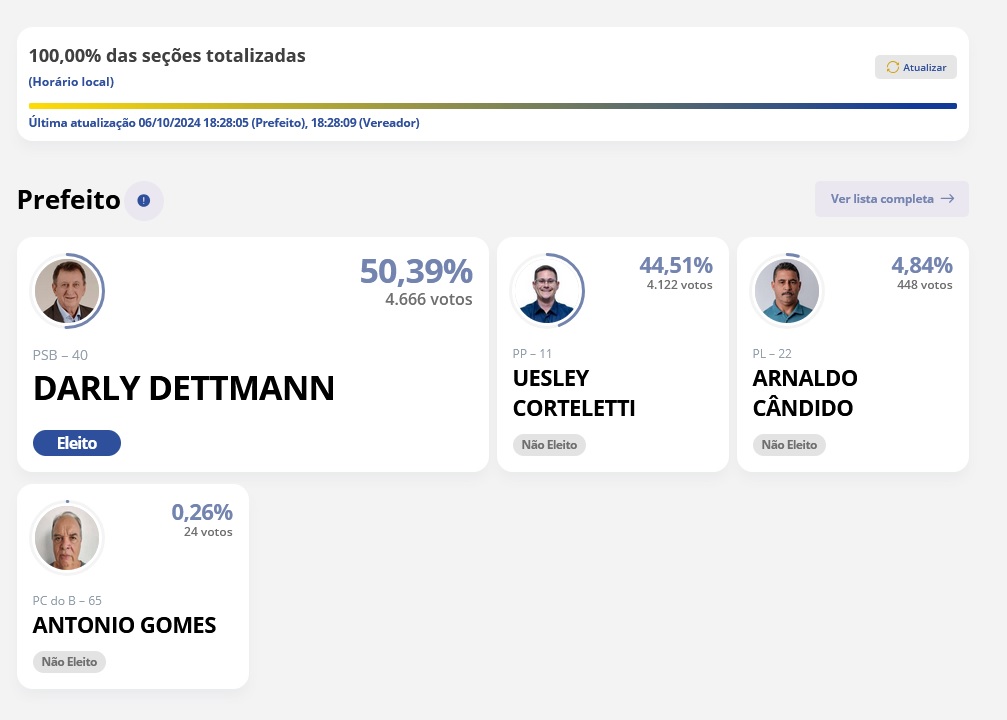Click the 50,39% vote percentage
This screenshot has height=720, width=1007.
tap(416, 271)
